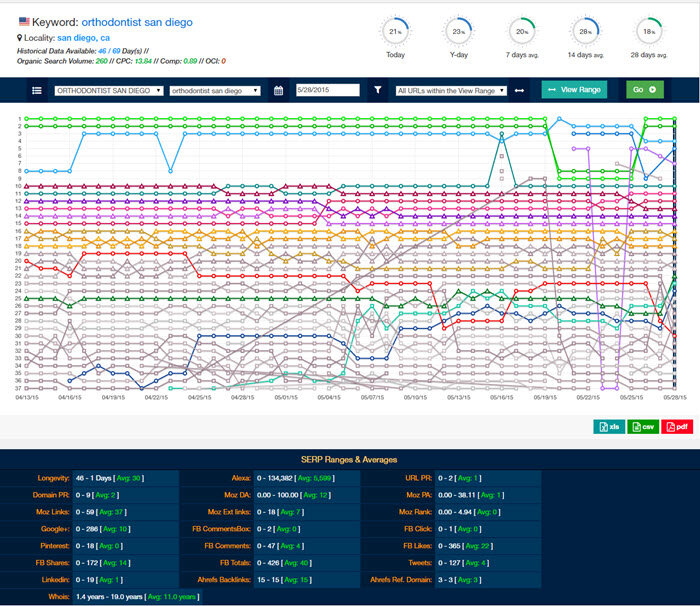Export chart as pdf file
Image resolution: width=700 pixels, height=606 pixels.
[x=677, y=427]
